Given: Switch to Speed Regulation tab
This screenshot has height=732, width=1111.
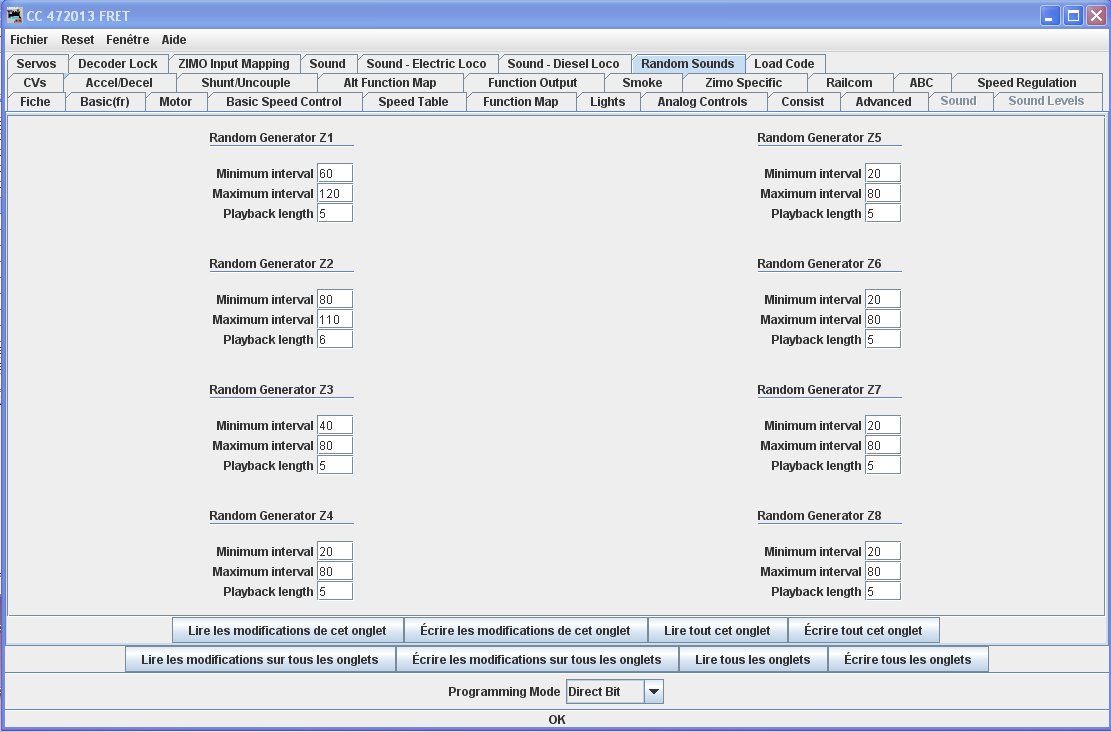Looking at the screenshot, I should click(1027, 83).
